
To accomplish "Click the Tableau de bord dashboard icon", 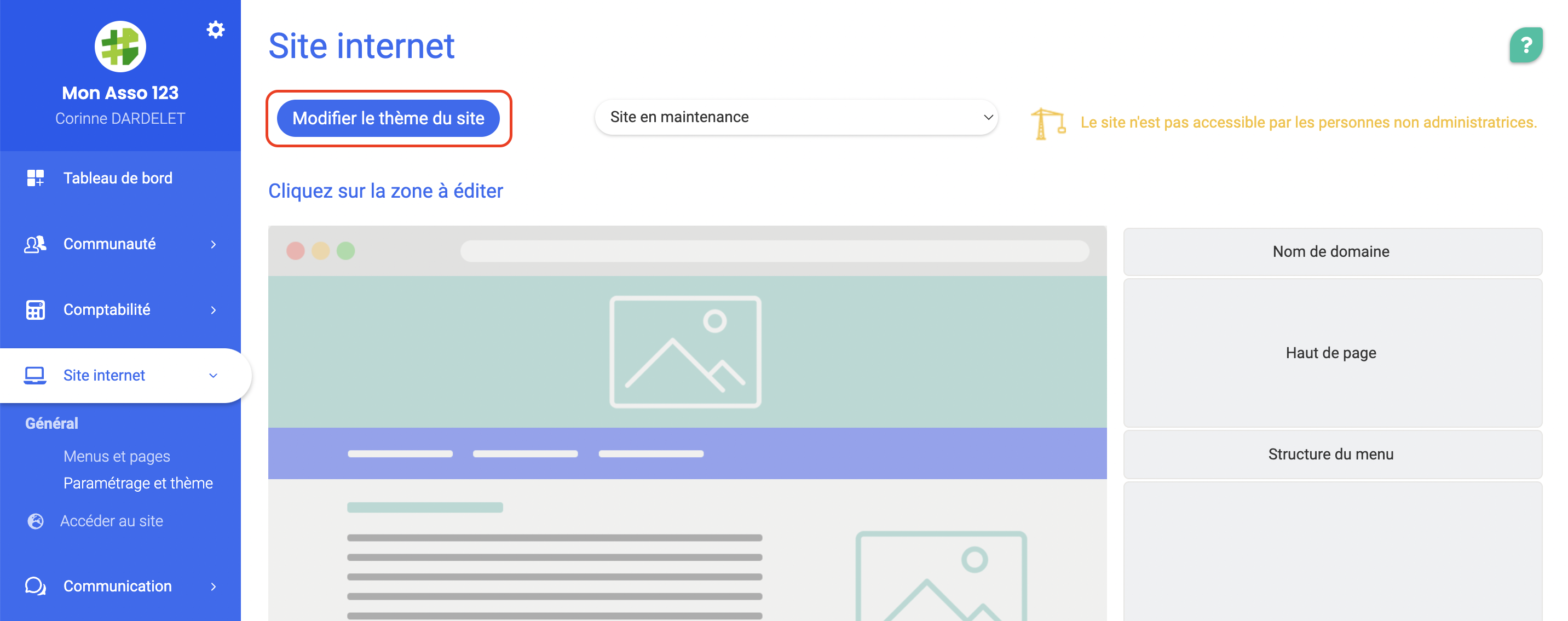I will pos(35,178).
